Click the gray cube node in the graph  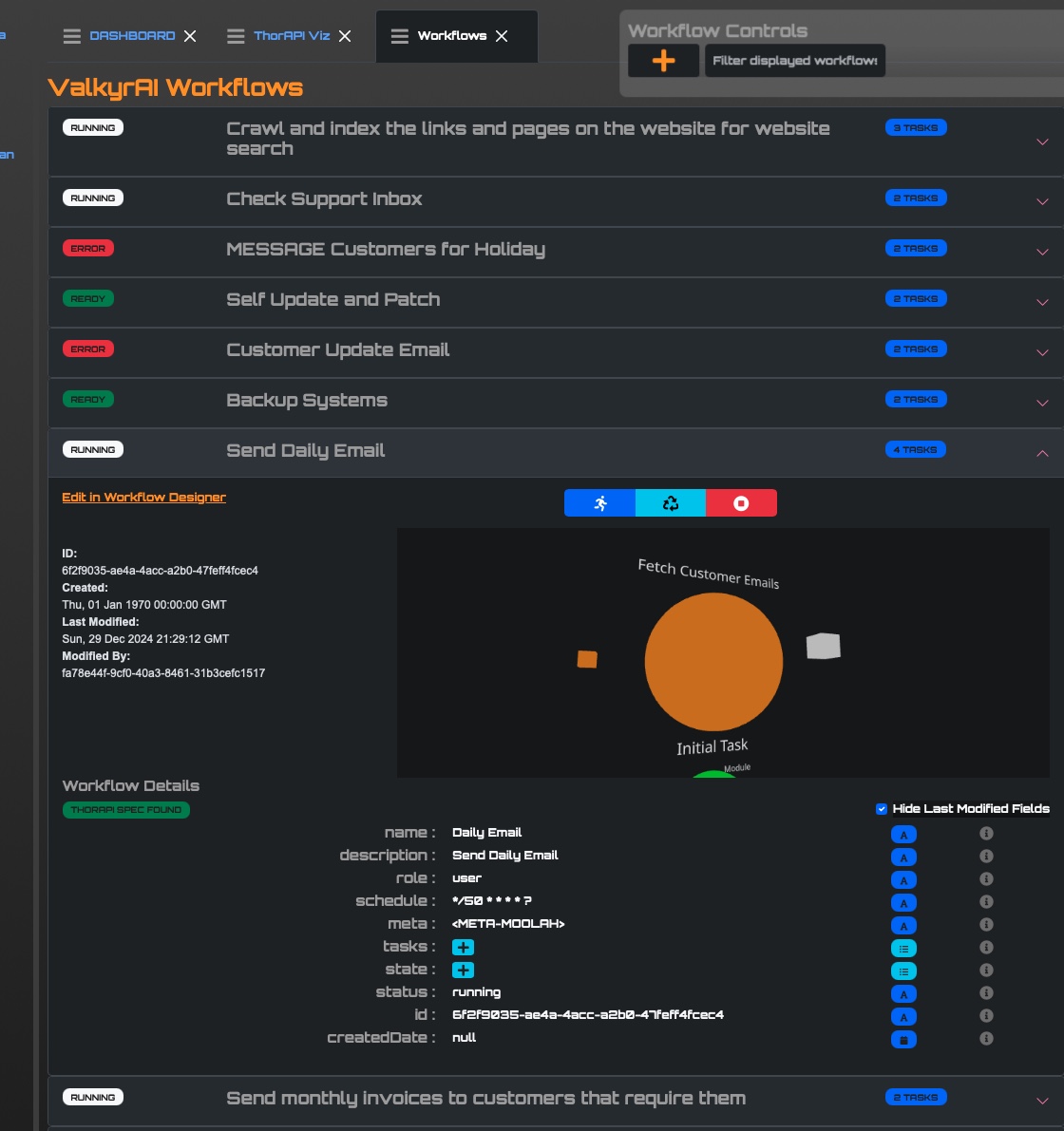click(x=823, y=646)
